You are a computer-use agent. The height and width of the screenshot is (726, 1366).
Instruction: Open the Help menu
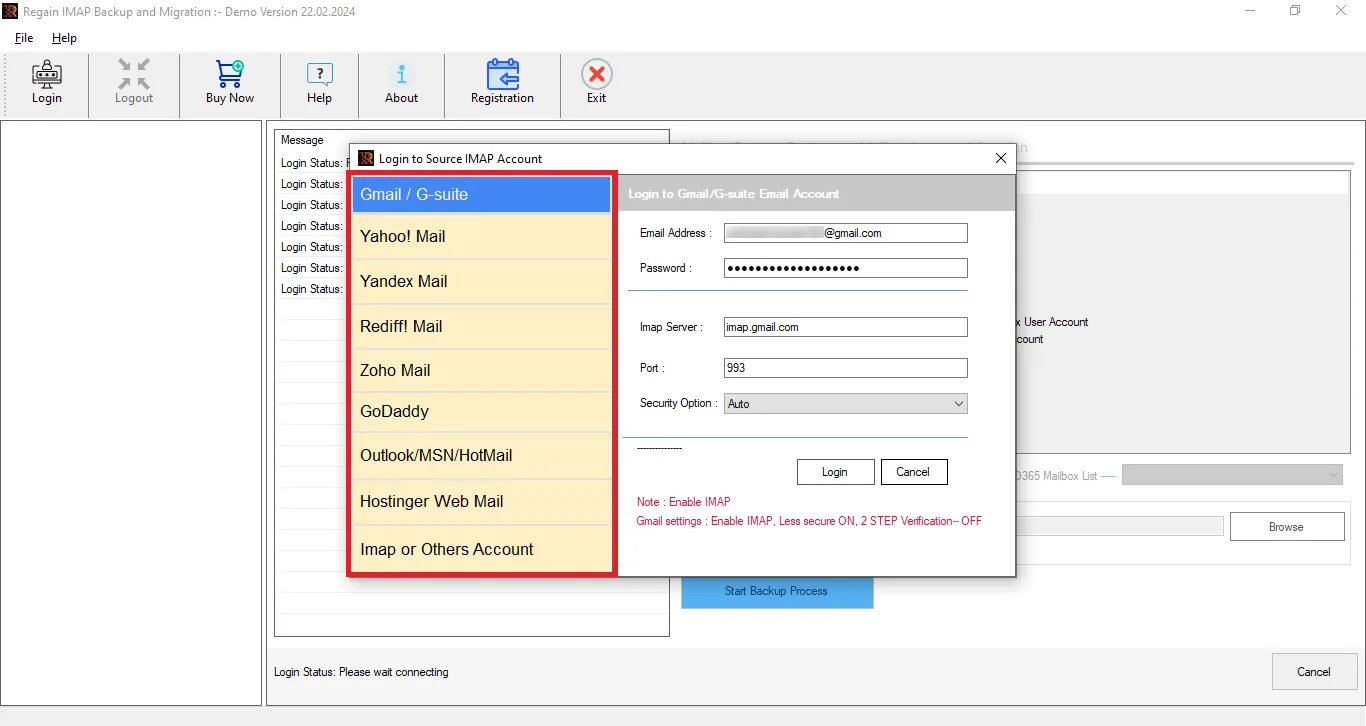point(64,38)
